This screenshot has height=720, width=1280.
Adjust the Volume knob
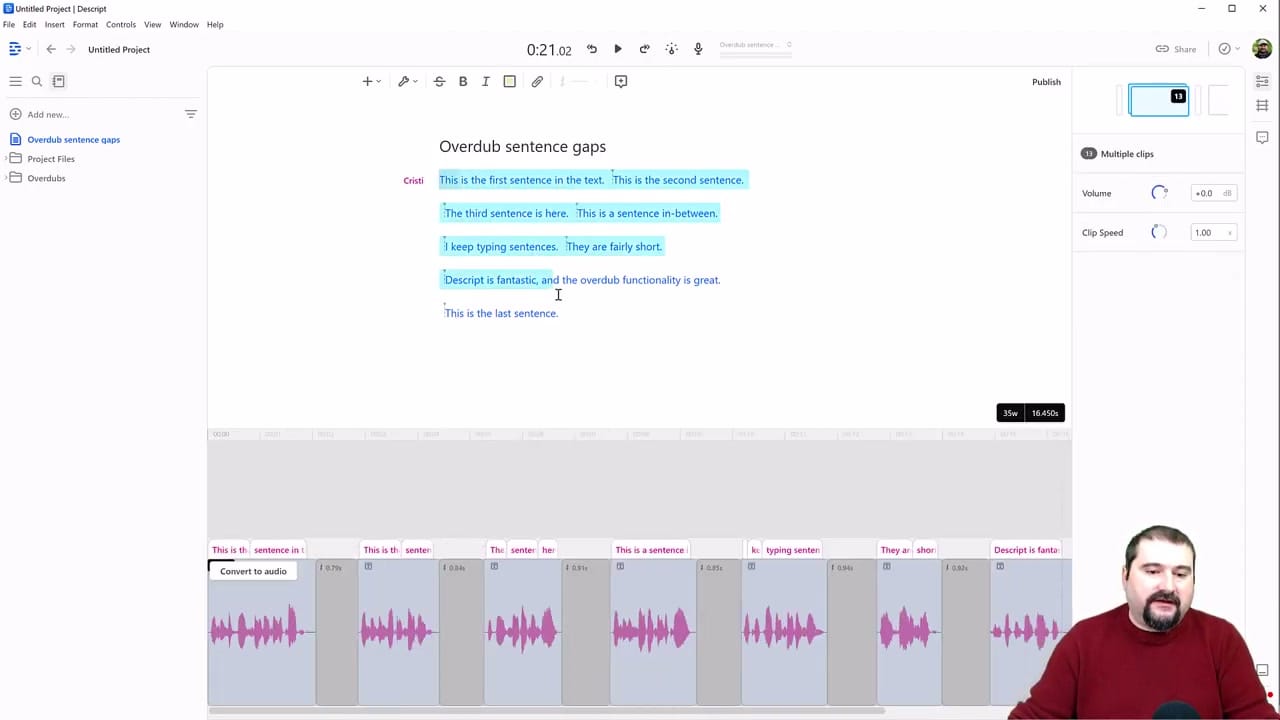pyautogui.click(x=1159, y=192)
